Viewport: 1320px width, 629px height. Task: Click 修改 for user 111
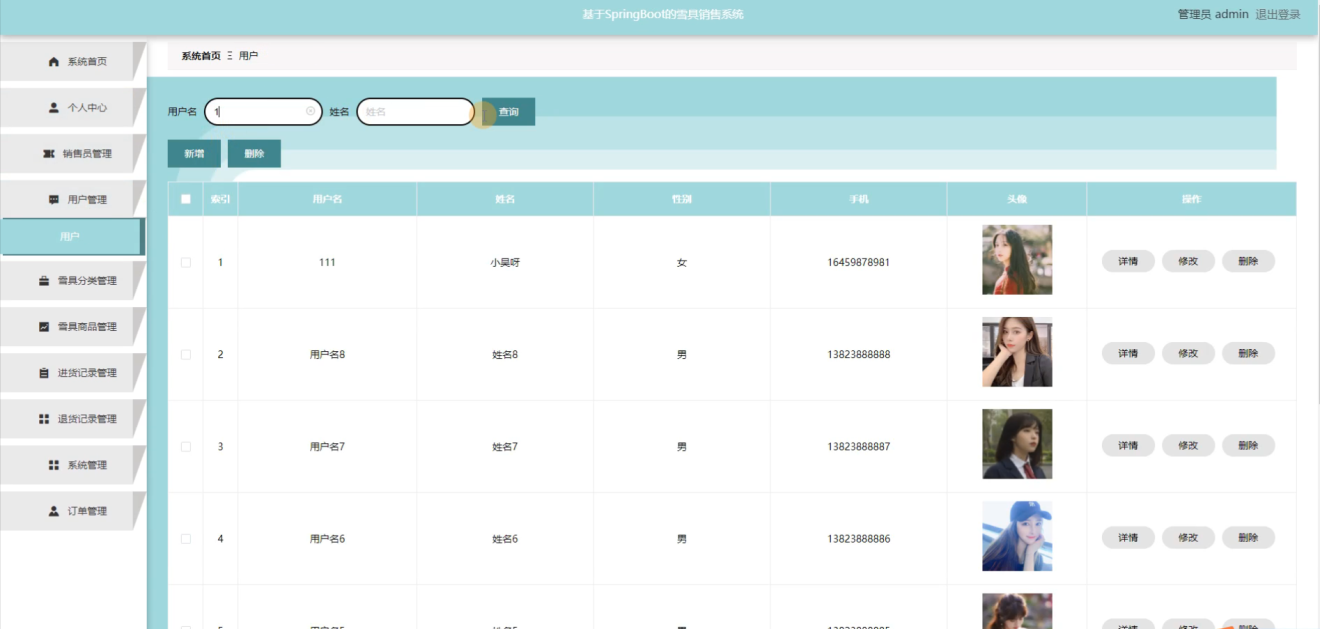tap(1188, 261)
